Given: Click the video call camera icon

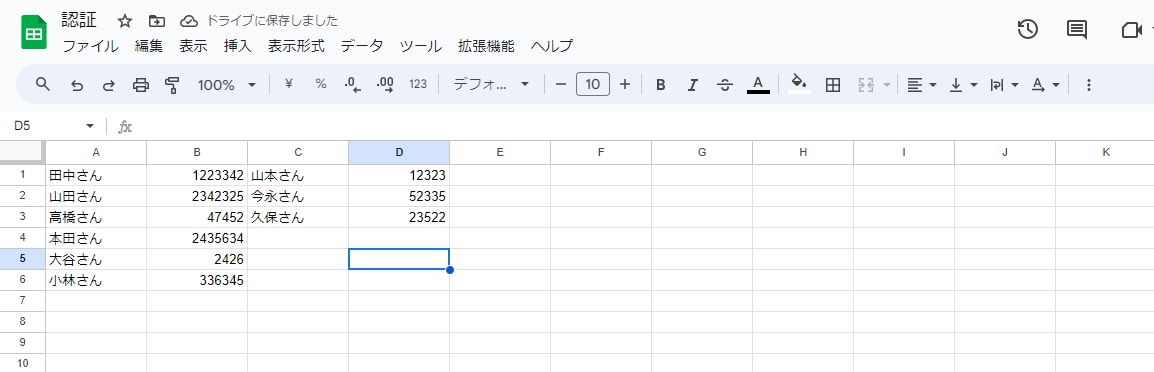Looking at the screenshot, I should (x=1131, y=29).
